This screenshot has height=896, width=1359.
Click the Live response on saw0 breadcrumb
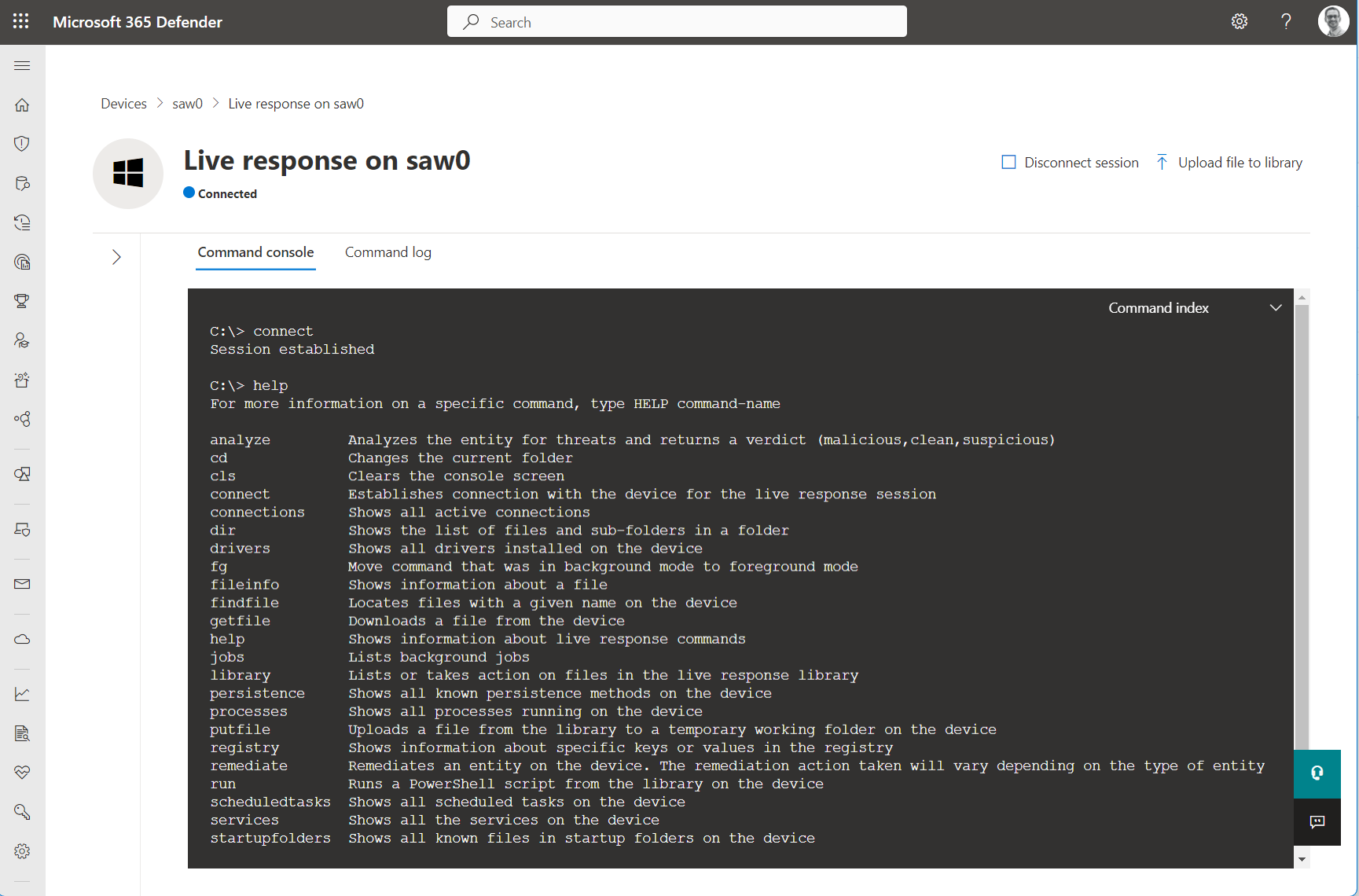(x=296, y=104)
